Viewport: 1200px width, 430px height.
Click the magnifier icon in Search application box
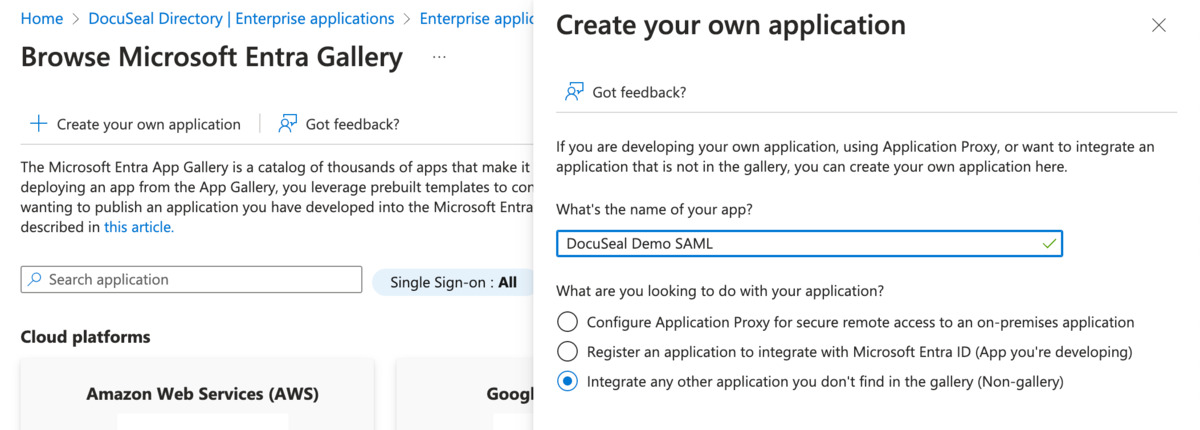click(x=36, y=280)
